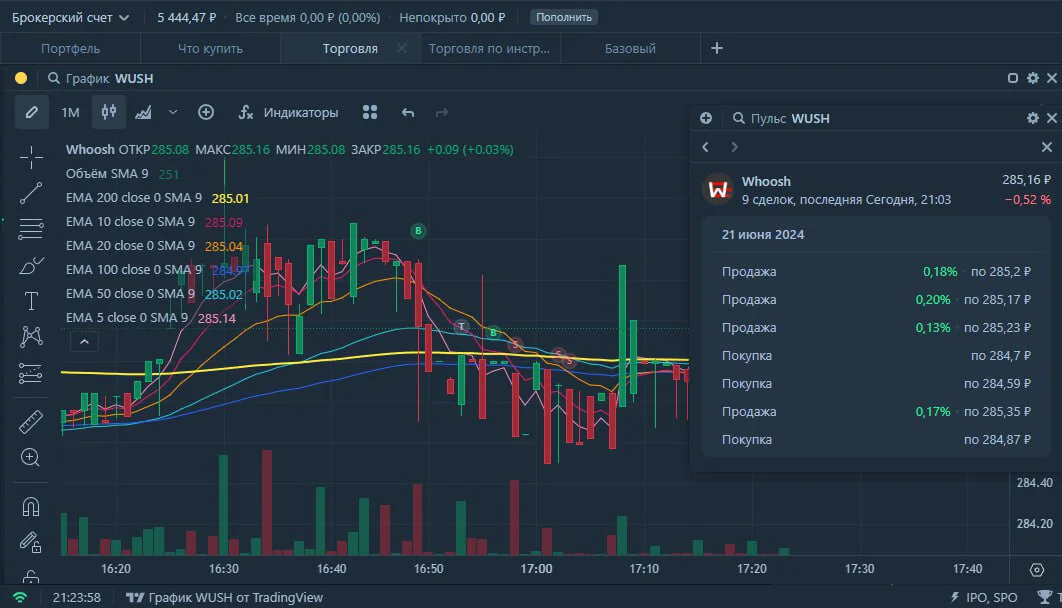The width and height of the screenshot is (1062, 608).
Task: Open the ruler measure tool
Action: [x=30, y=421]
